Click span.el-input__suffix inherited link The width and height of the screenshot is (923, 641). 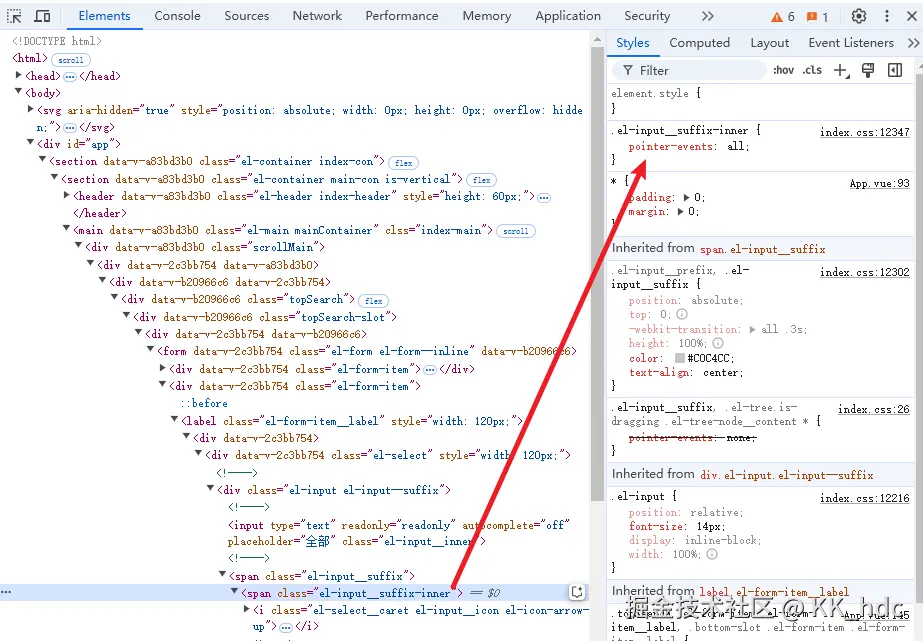tap(763, 249)
